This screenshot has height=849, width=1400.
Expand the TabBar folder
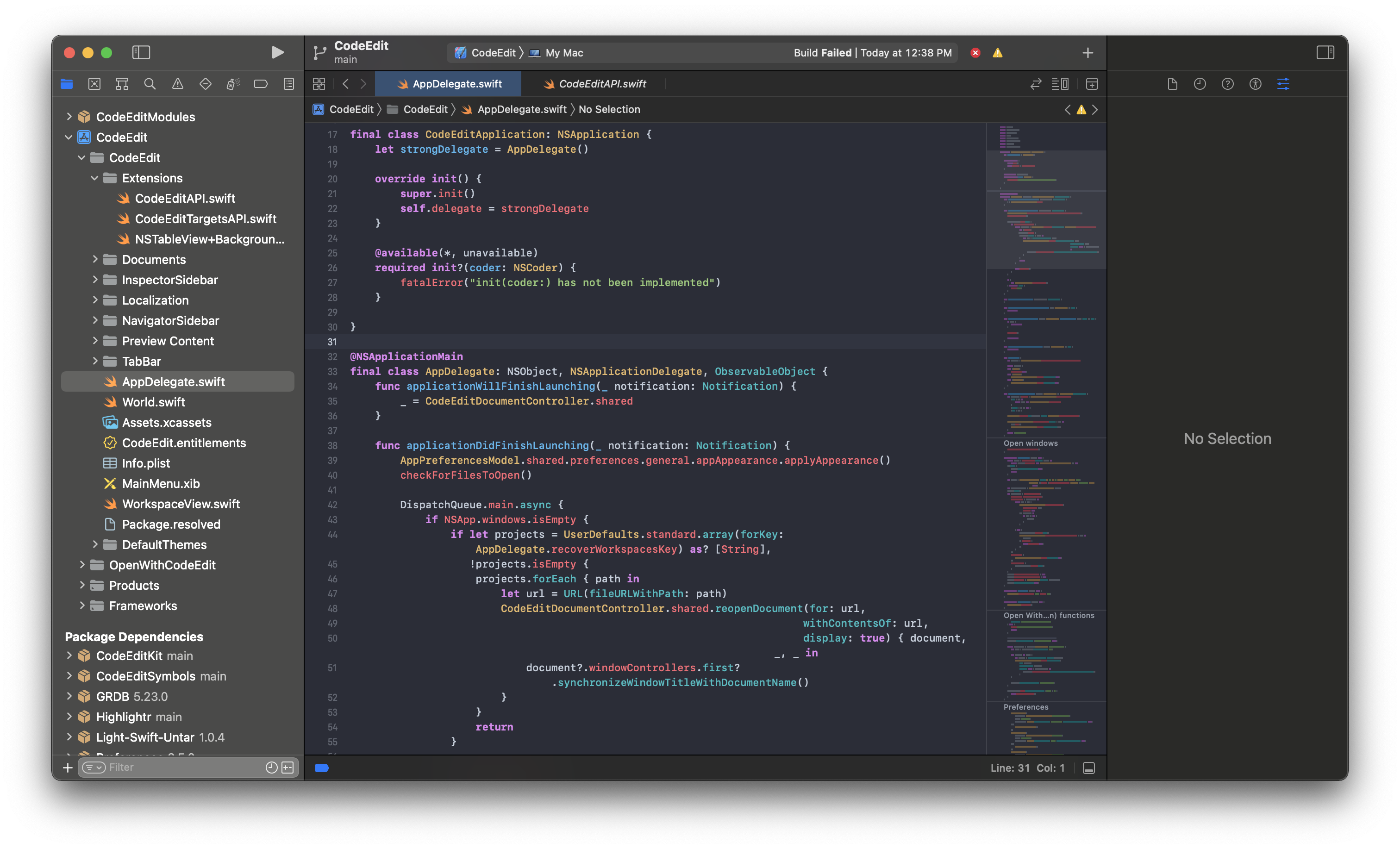click(x=94, y=362)
